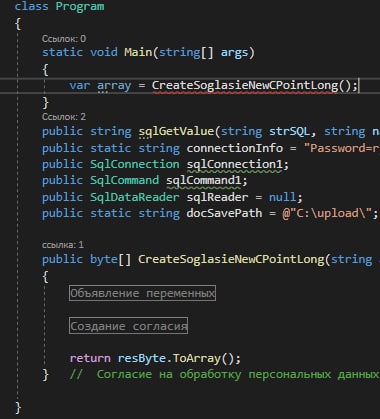This screenshot has height=419, width=380.
Task: Click the @"C:\upload\" string literal
Action: 326,213
